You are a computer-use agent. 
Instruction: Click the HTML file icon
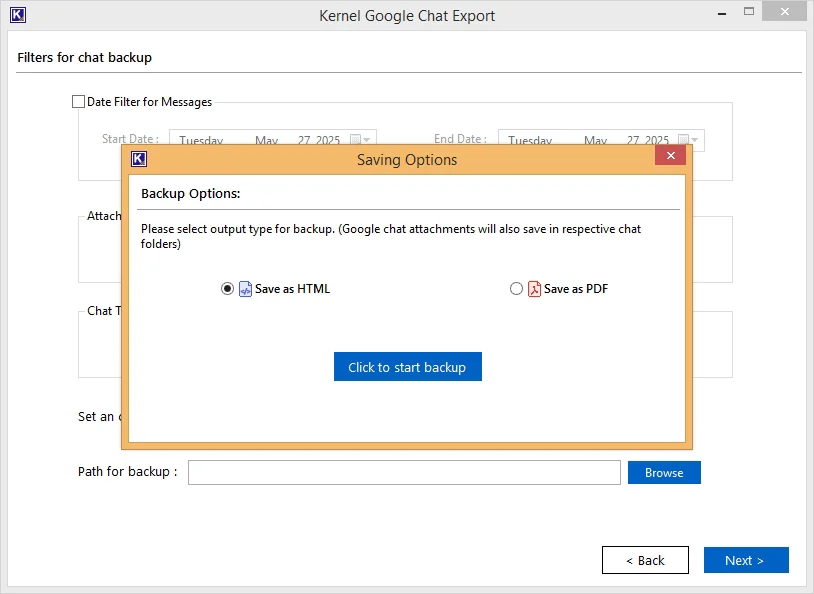[245, 289]
